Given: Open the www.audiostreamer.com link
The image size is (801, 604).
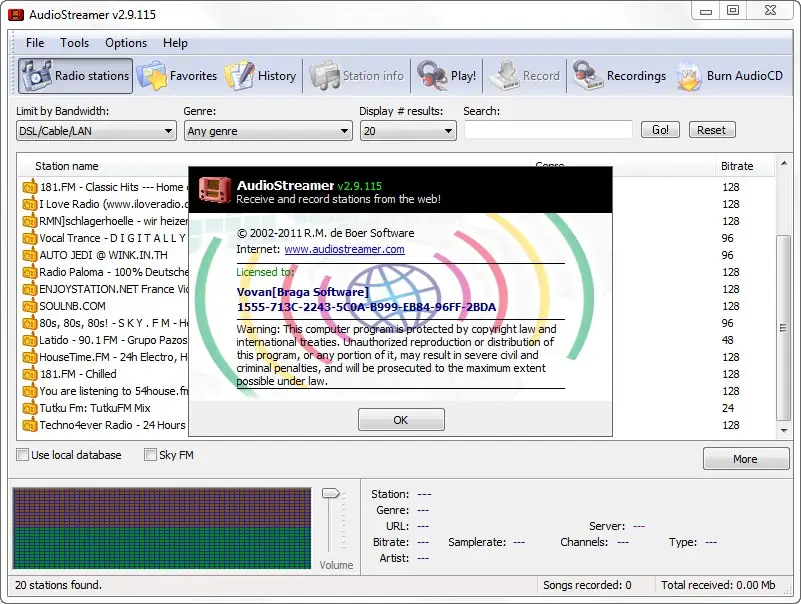Looking at the screenshot, I should 344,249.
